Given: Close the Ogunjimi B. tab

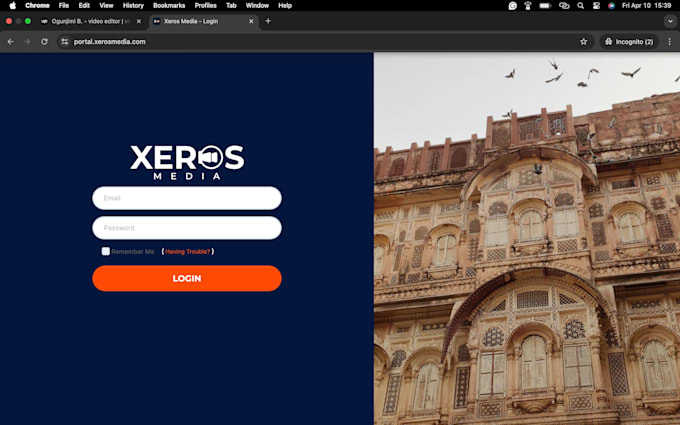Looking at the screenshot, I should (x=139, y=21).
